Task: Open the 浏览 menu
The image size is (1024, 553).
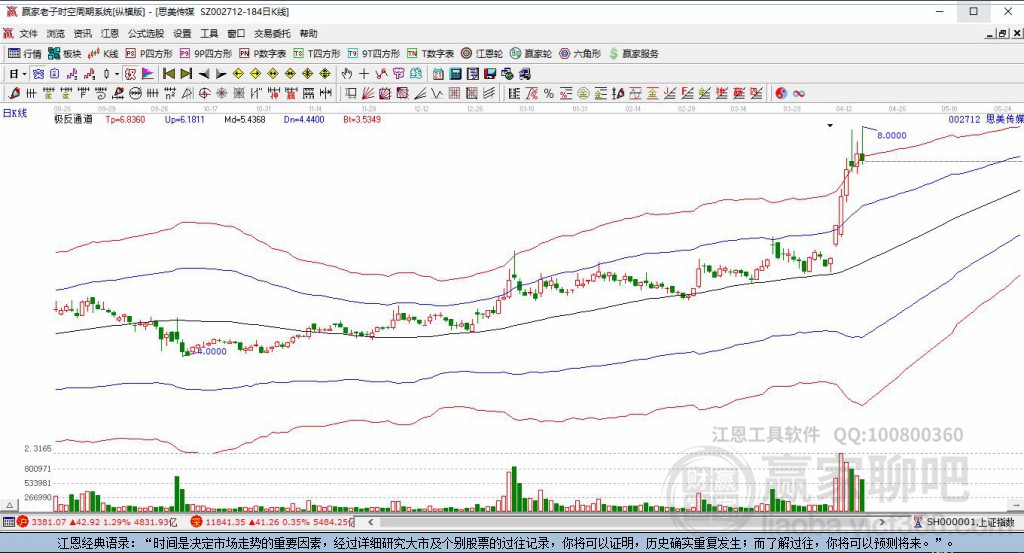Action: click(56, 33)
